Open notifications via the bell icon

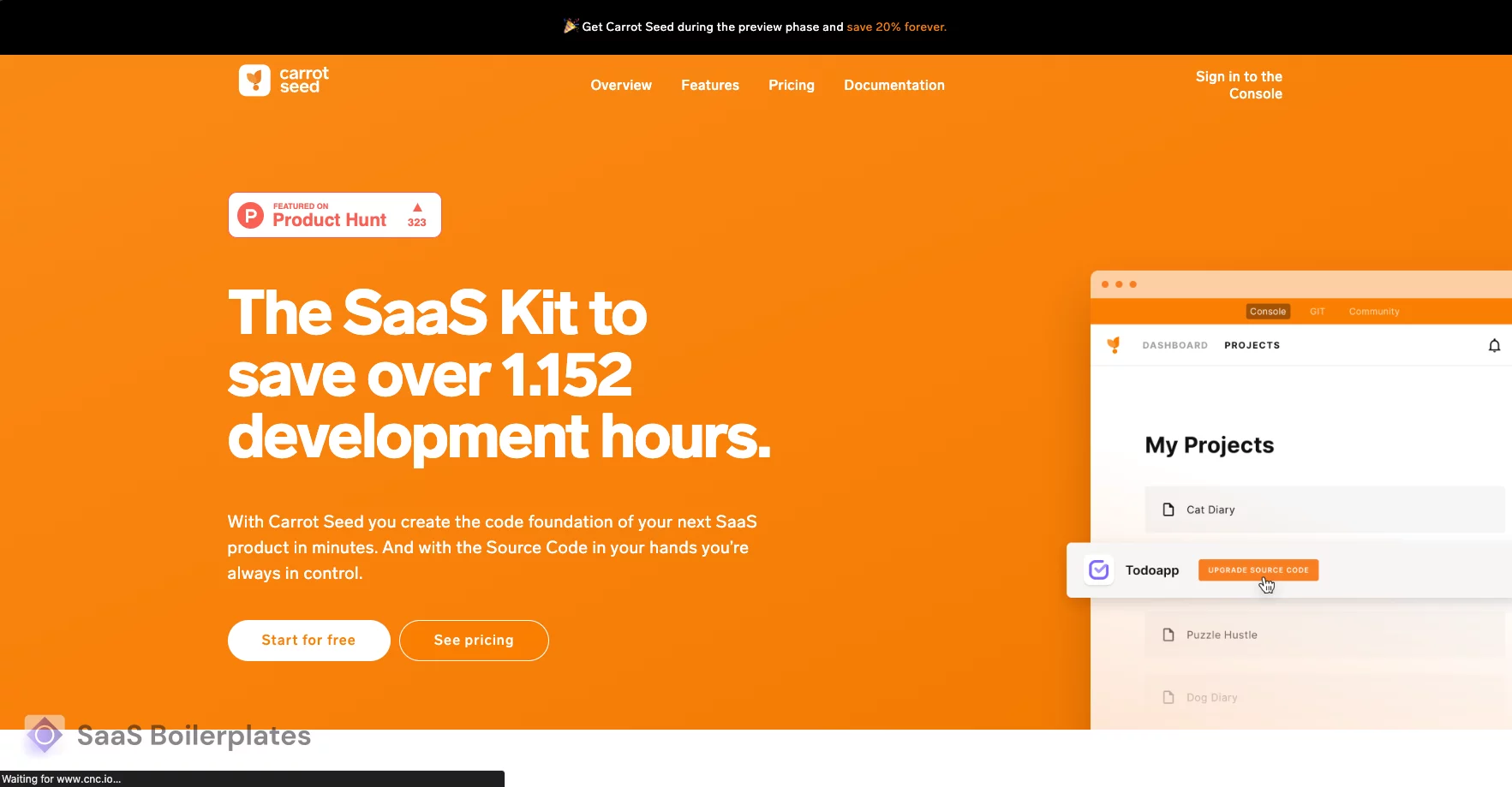[x=1494, y=345]
